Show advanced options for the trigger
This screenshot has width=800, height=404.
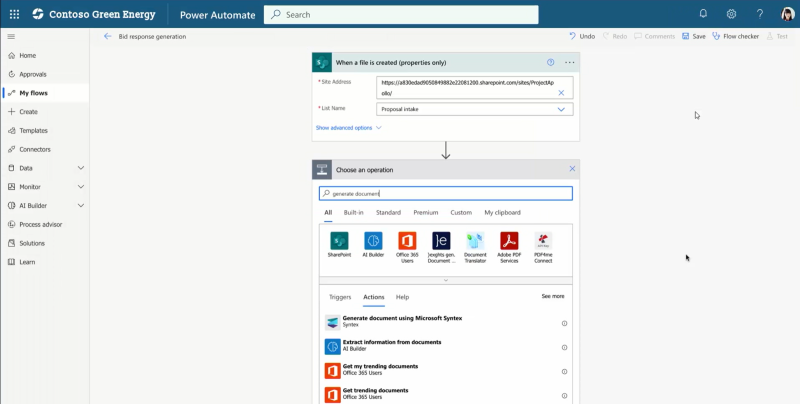(x=348, y=128)
